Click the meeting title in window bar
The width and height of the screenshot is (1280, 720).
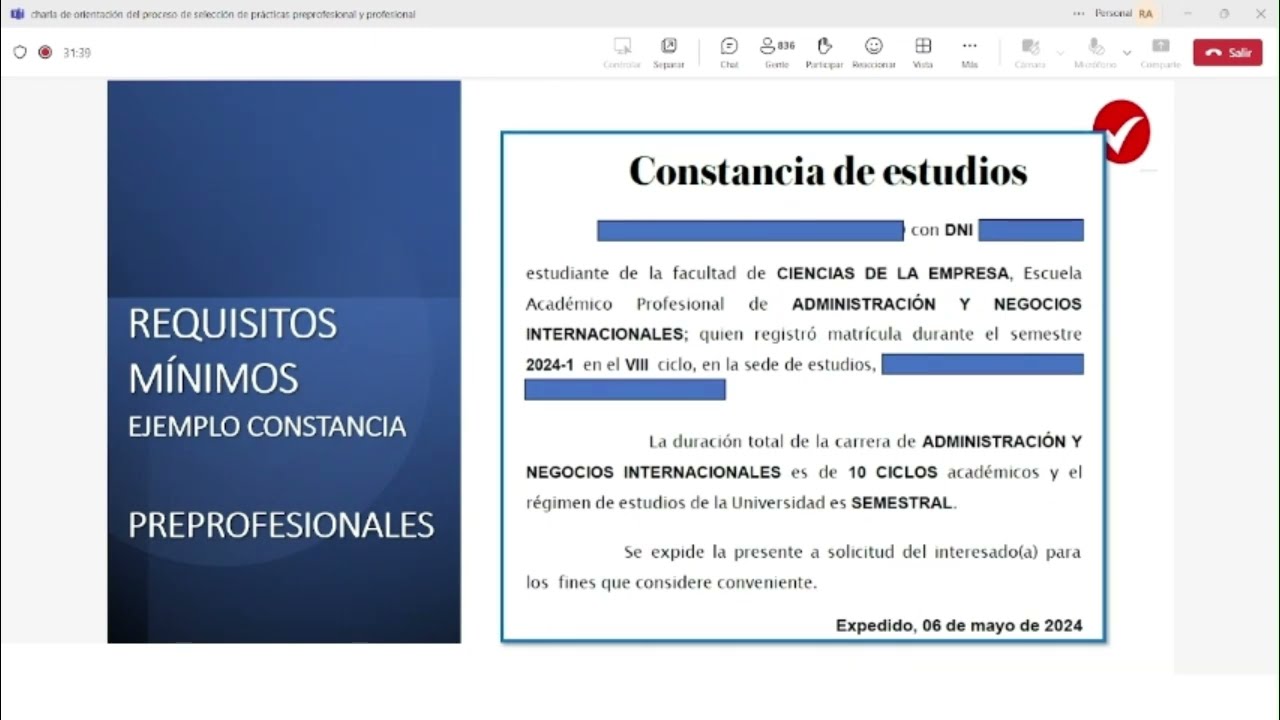pos(223,14)
